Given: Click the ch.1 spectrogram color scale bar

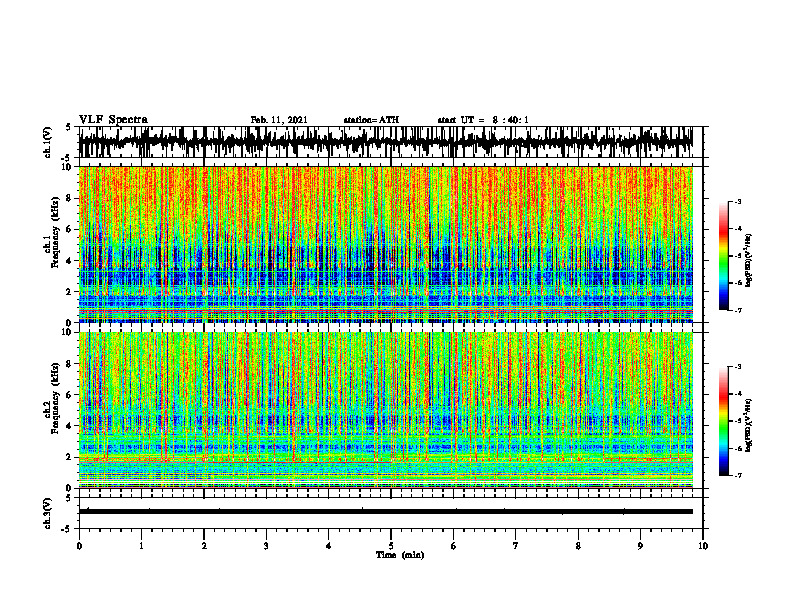Looking at the screenshot, I should pyautogui.click(x=724, y=256).
